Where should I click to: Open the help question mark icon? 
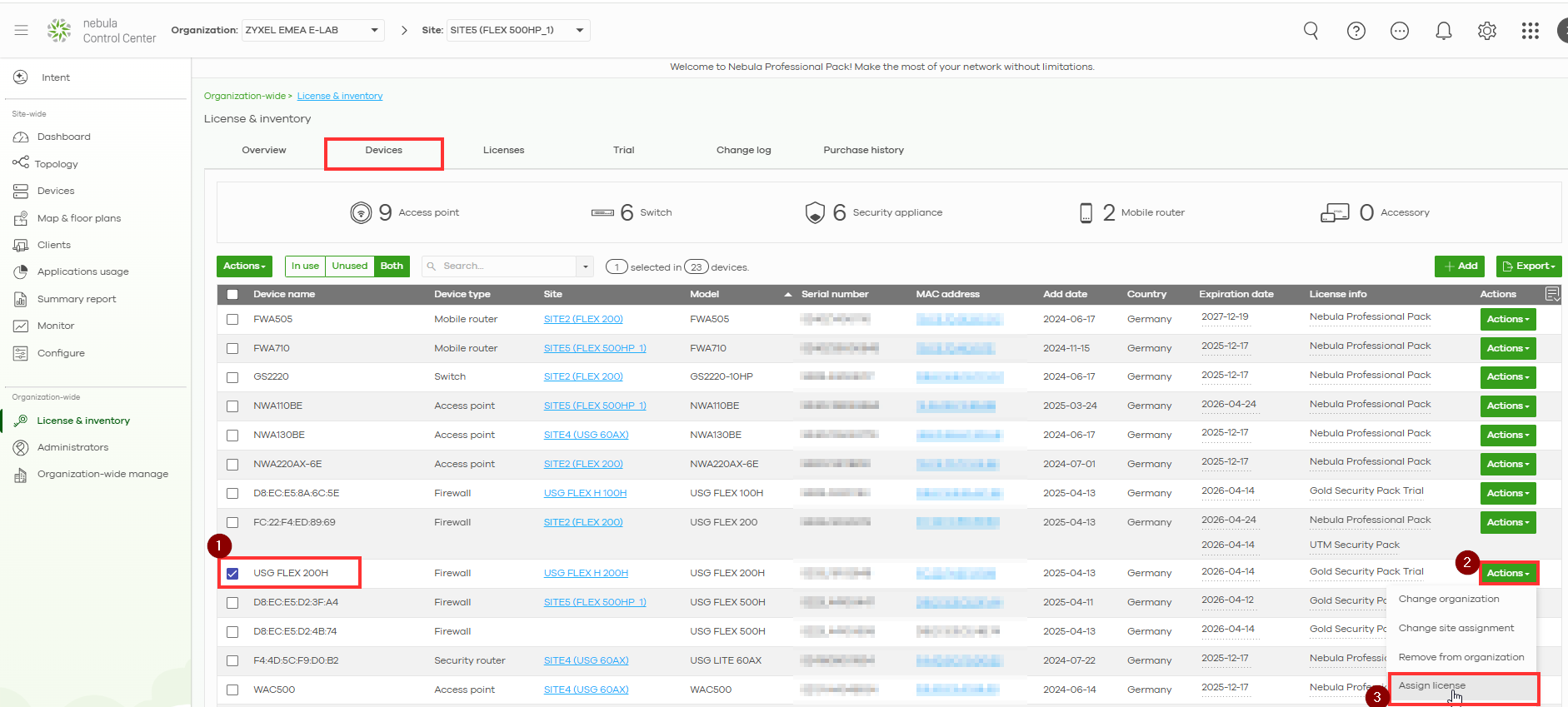1356,31
